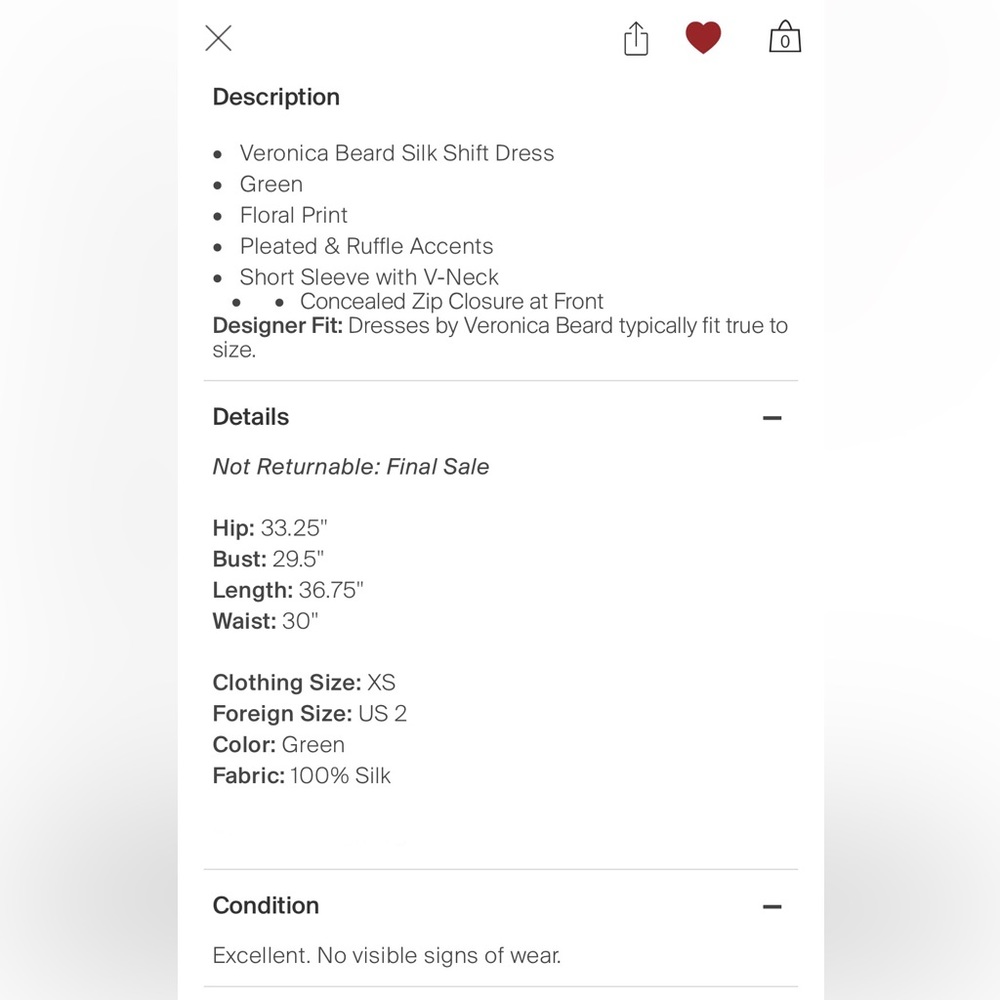Tap the share icon
Image resolution: width=1000 pixels, height=1000 pixels.
636,39
